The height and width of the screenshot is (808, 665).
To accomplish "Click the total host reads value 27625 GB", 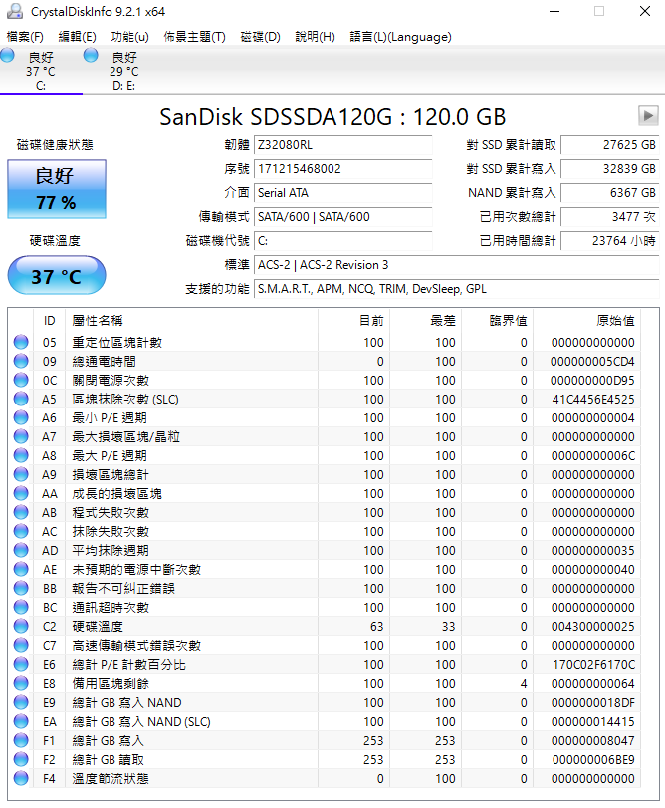I will 610,145.
